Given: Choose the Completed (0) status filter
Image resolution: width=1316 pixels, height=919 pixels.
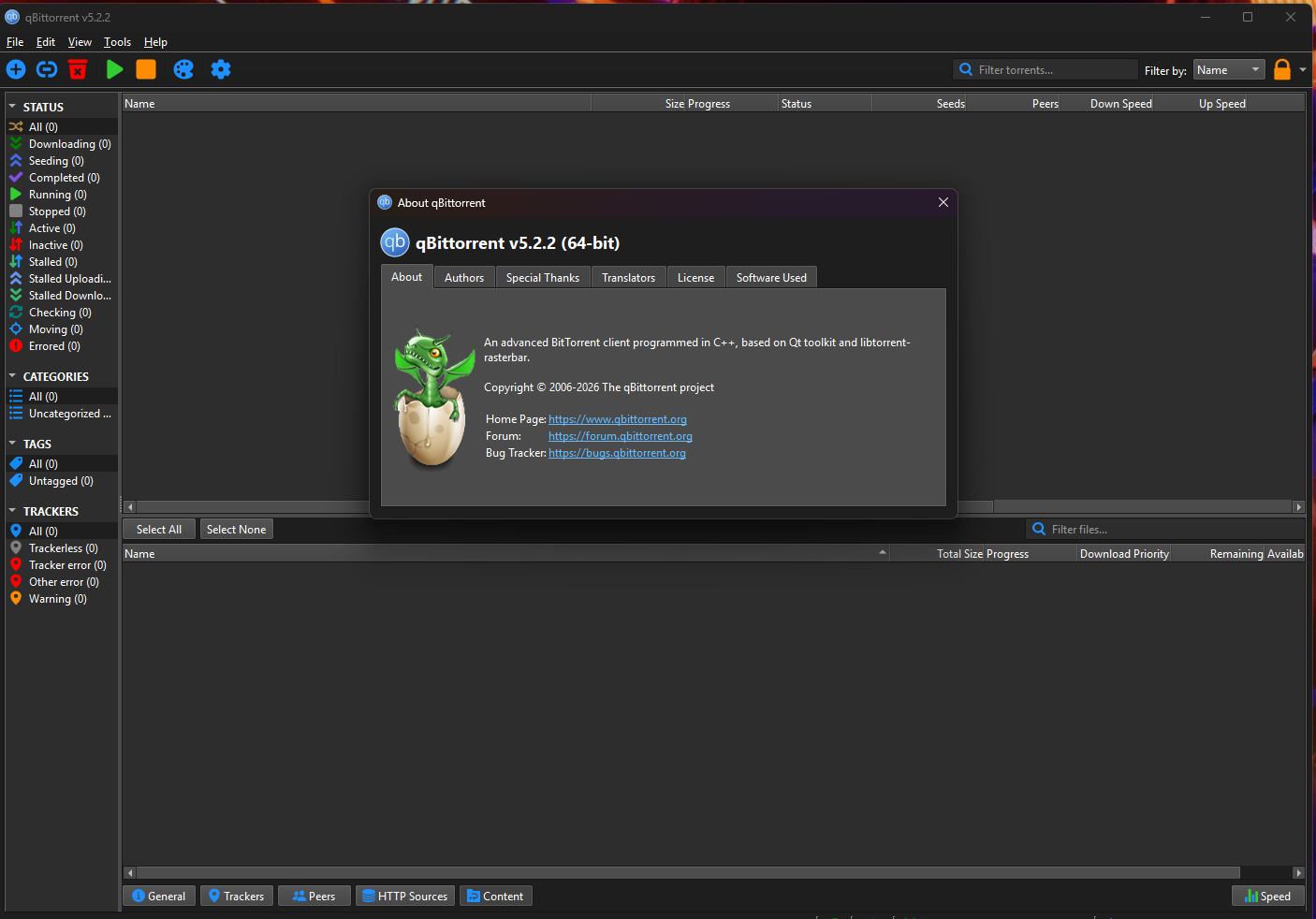Looking at the screenshot, I should (x=62, y=178).
